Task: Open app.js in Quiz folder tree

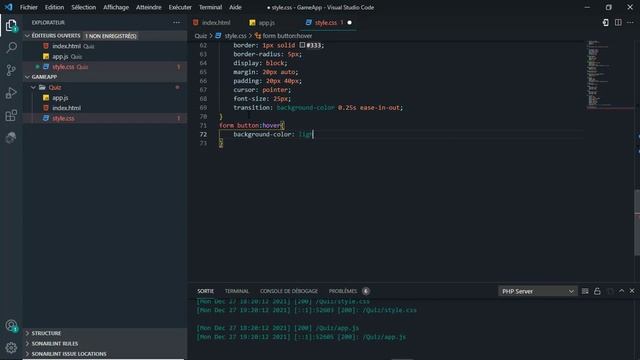Action: (x=104, y=98)
